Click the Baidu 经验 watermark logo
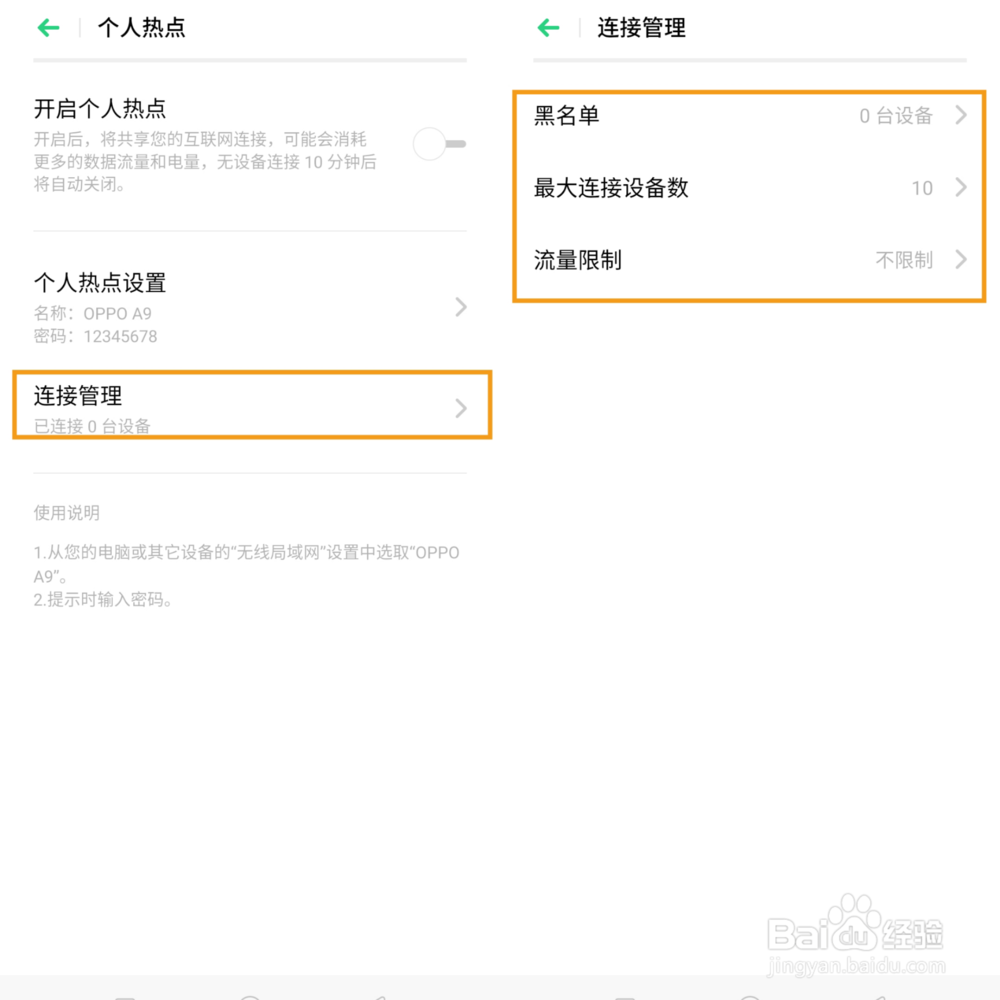This screenshot has width=1000, height=1000. pos(856,936)
